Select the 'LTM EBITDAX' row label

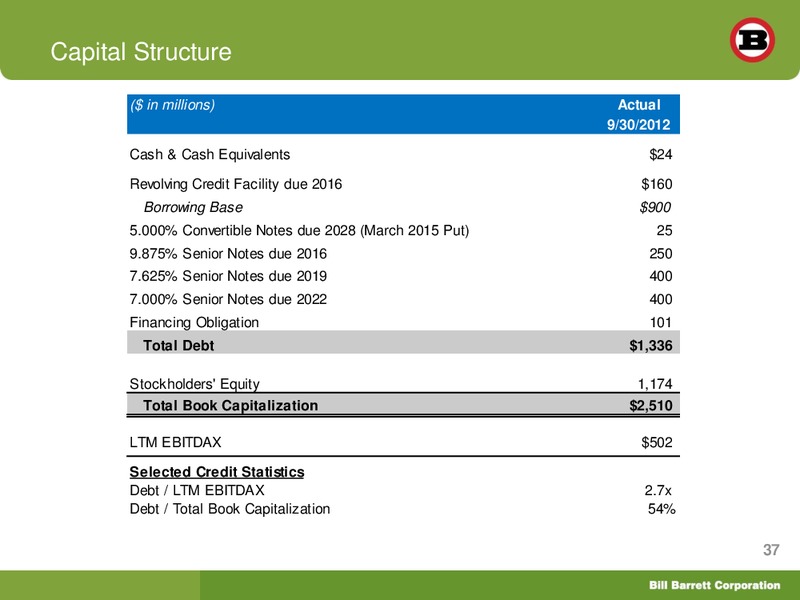[176, 442]
